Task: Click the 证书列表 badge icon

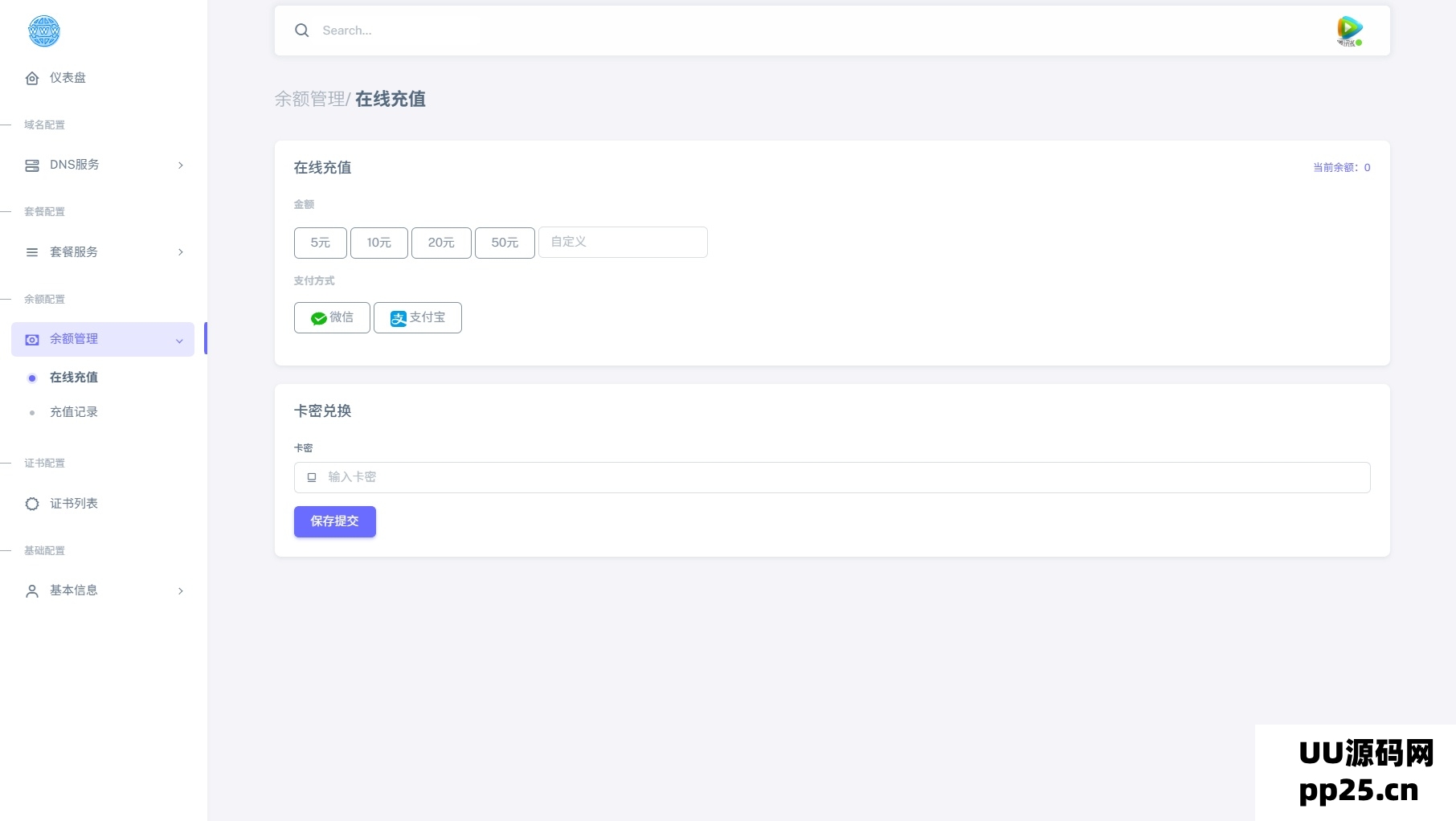Action: point(32,504)
